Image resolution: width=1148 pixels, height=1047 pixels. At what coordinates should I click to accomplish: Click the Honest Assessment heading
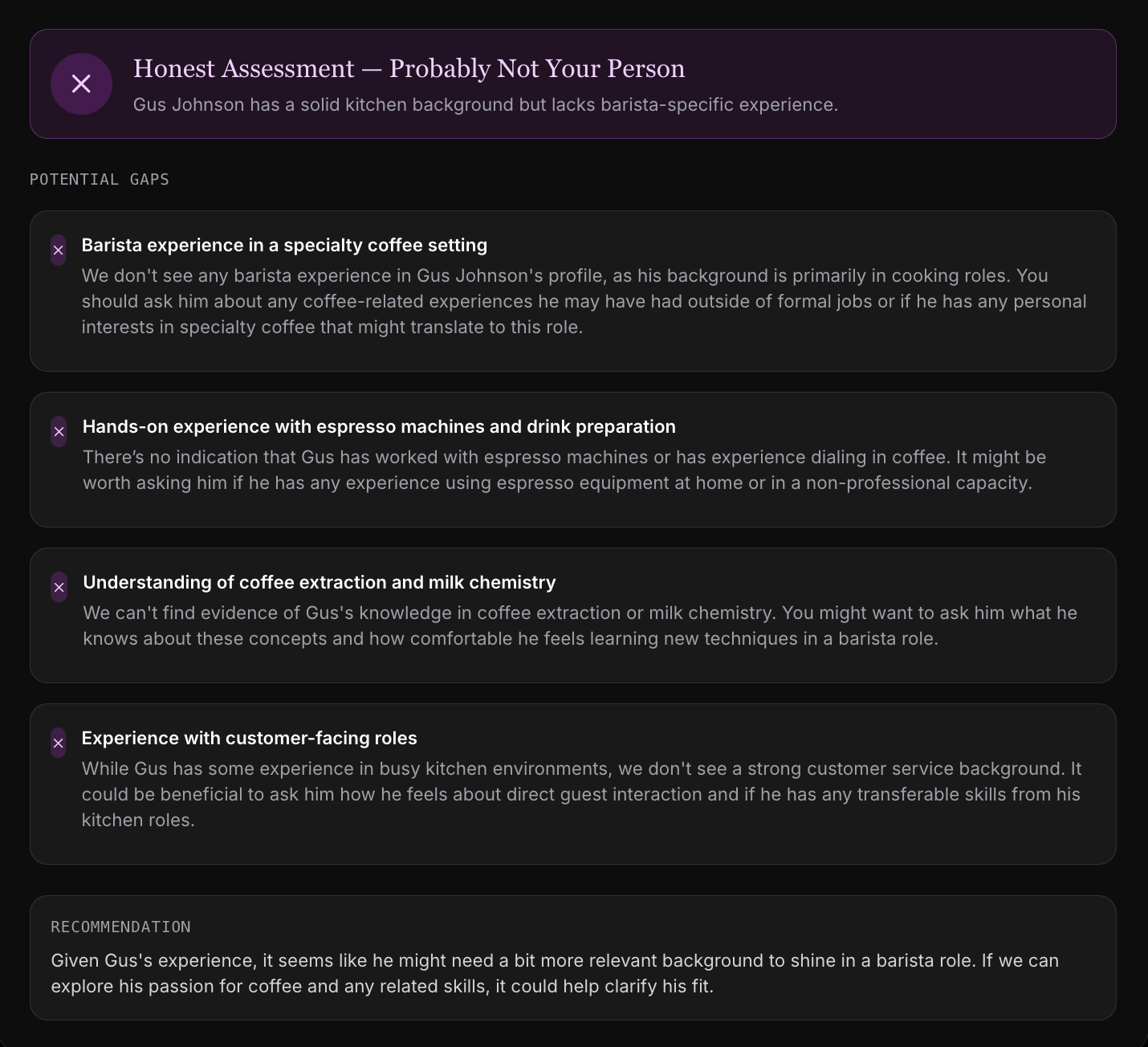(409, 69)
